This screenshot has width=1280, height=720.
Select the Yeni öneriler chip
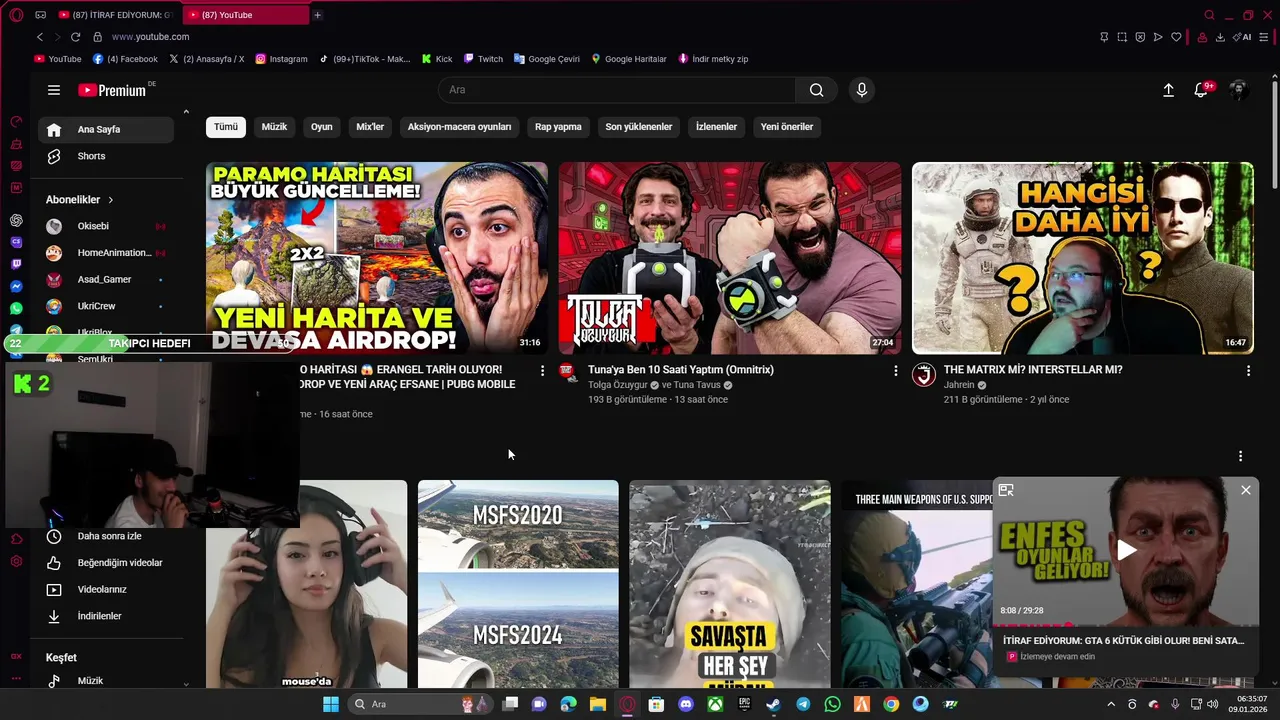click(x=787, y=127)
